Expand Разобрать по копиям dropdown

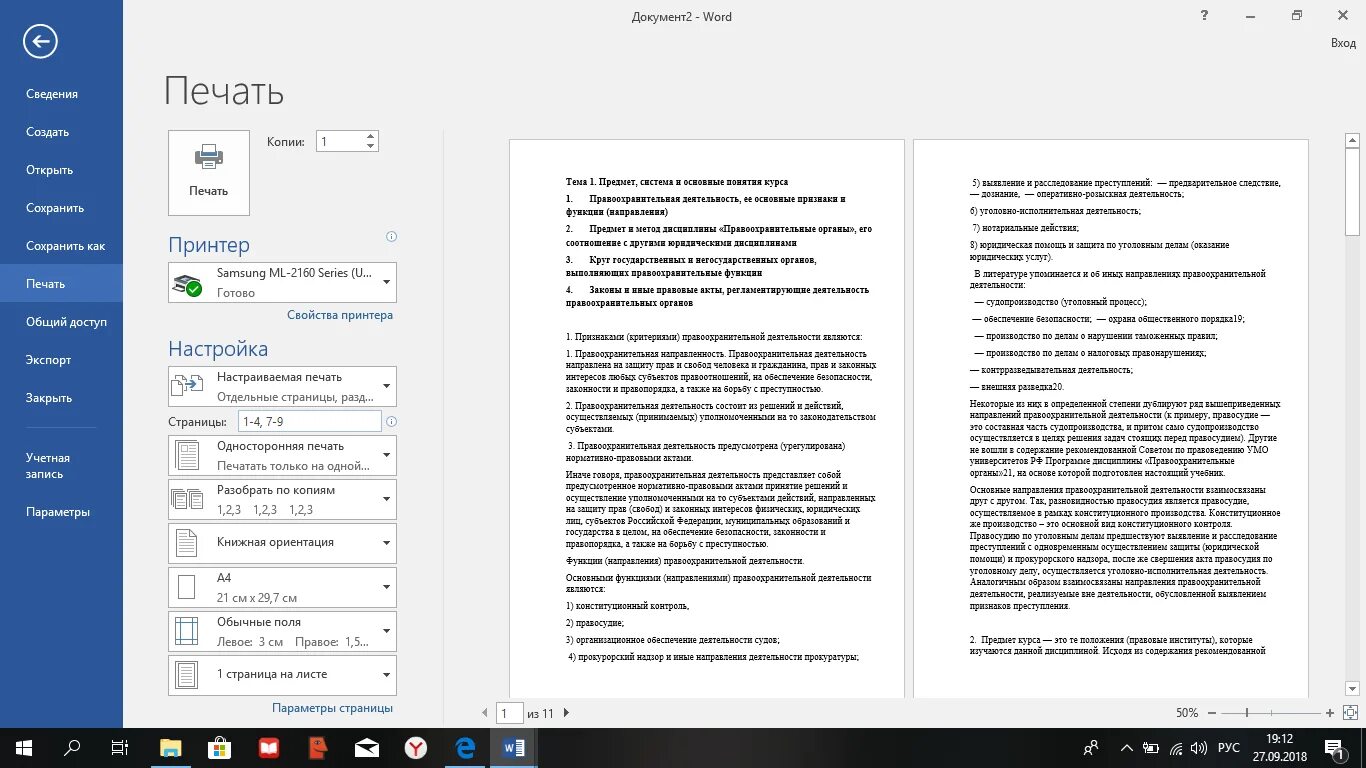(x=283, y=499)
